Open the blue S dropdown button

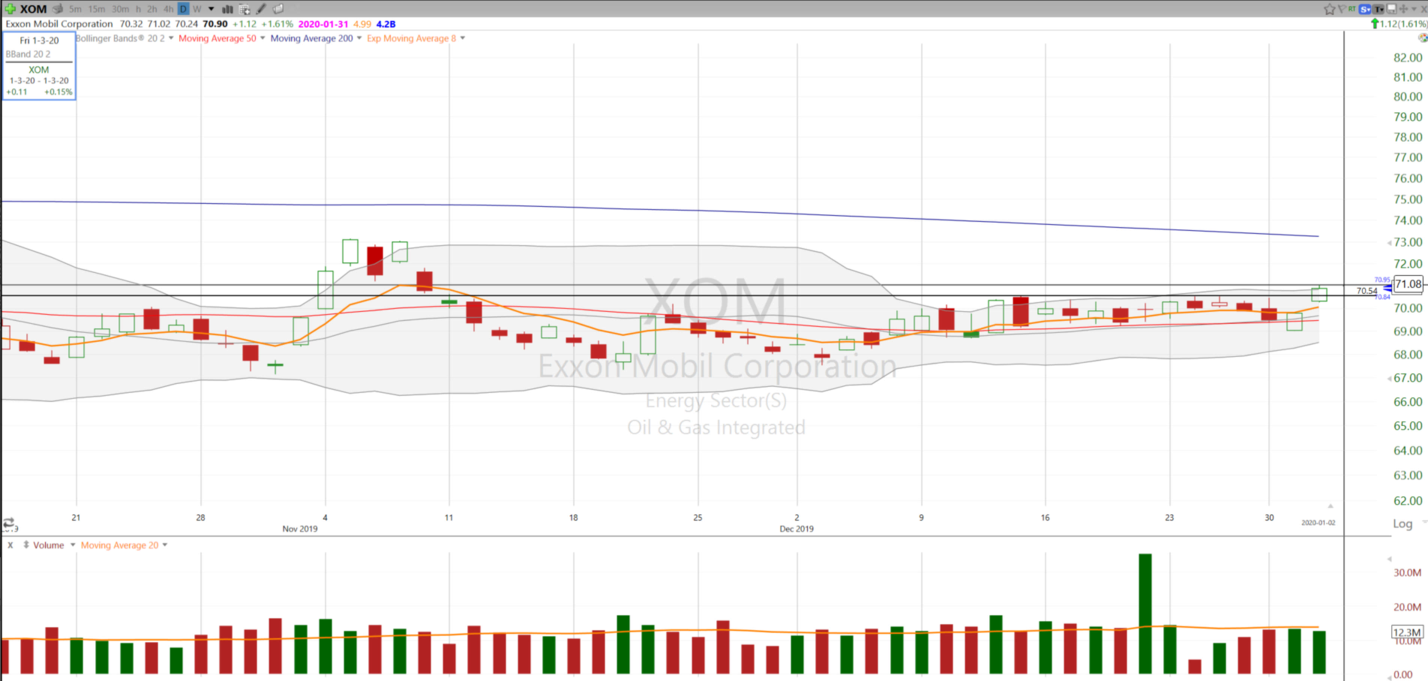point(1365,9)
